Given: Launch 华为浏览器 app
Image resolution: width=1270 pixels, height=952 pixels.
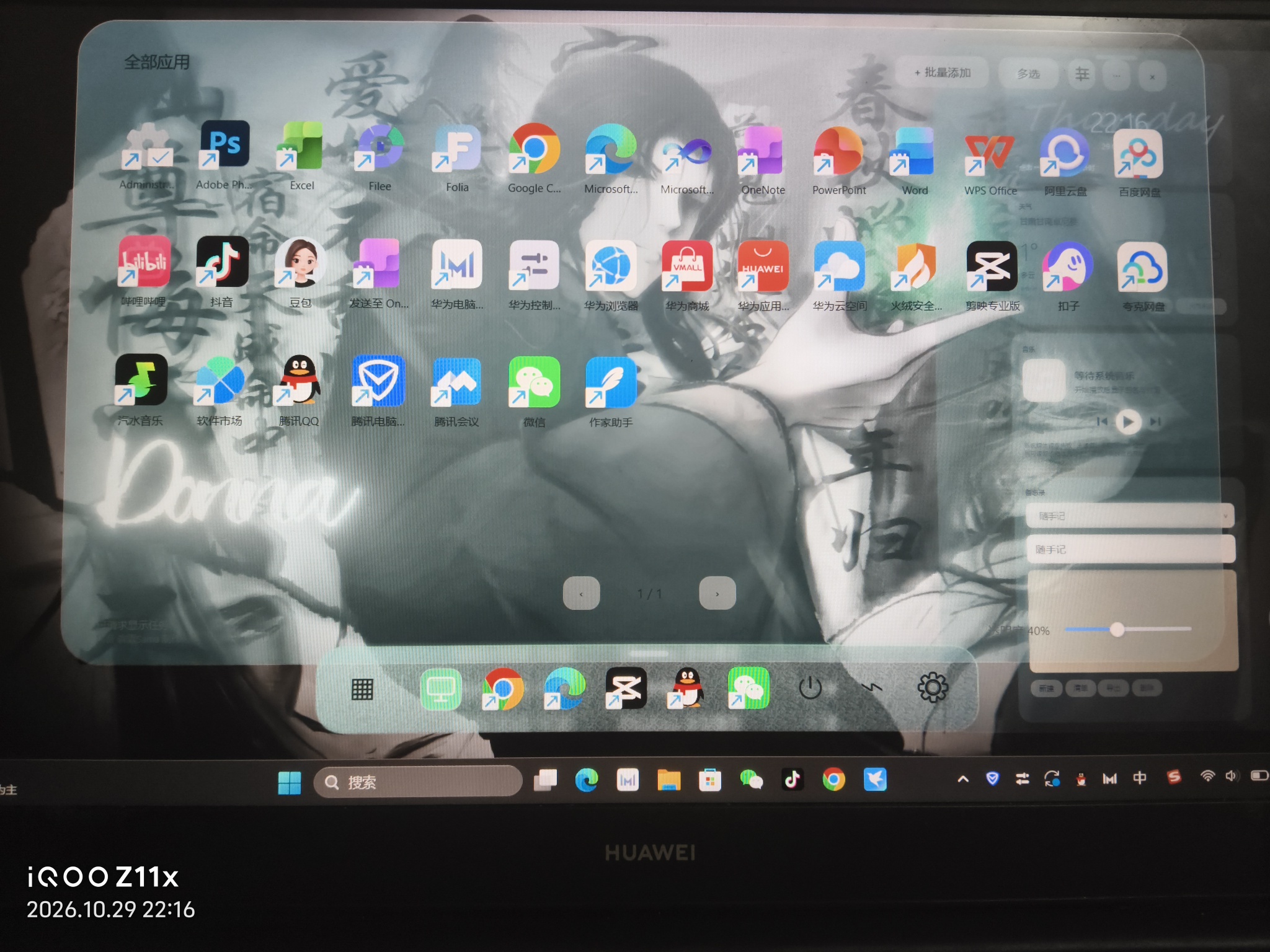Looking at the screenshot, I should [x=611, y=267].
